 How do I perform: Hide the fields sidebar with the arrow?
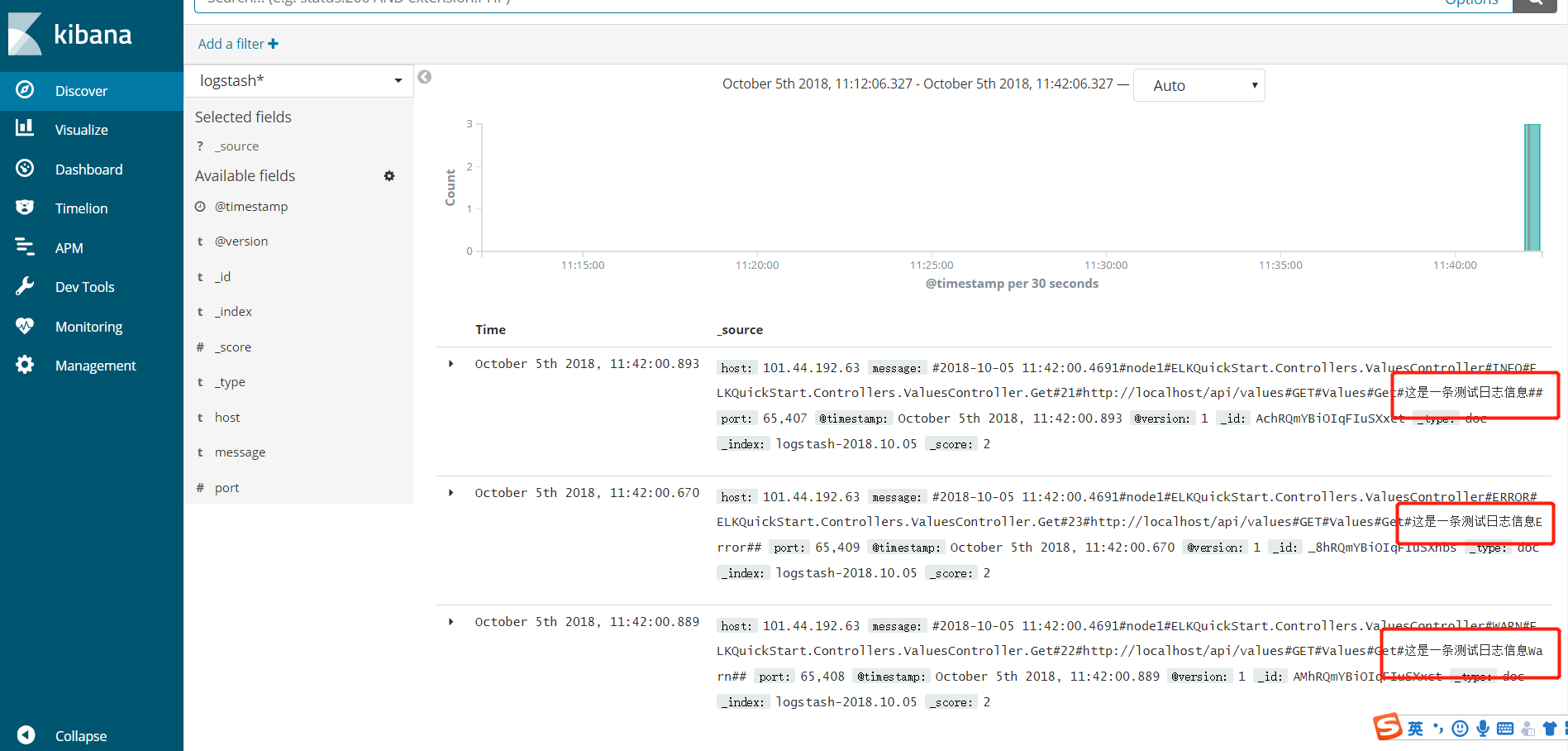point(425,77)
